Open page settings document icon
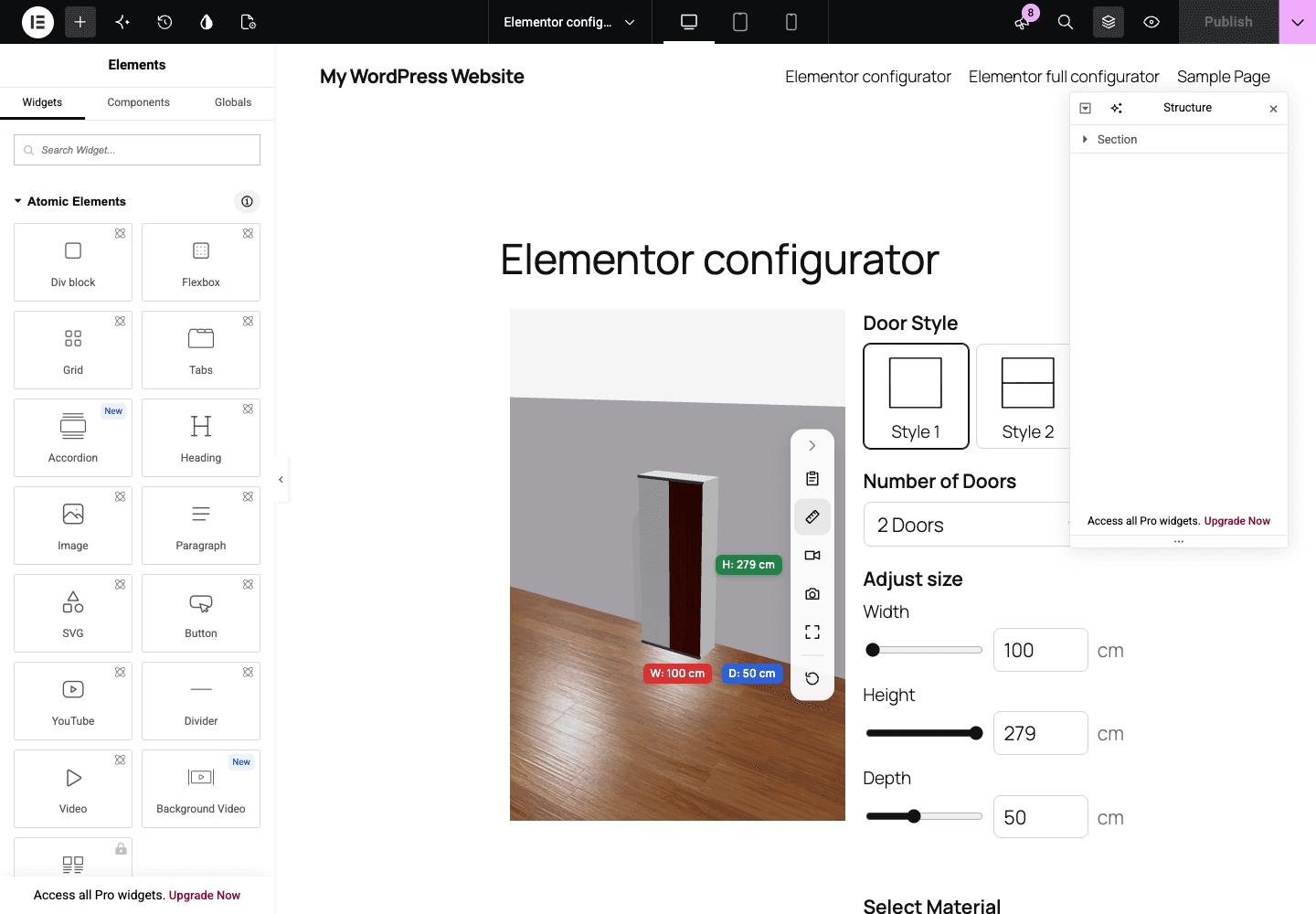The image size is (1316, 914). tap(249, 22)
